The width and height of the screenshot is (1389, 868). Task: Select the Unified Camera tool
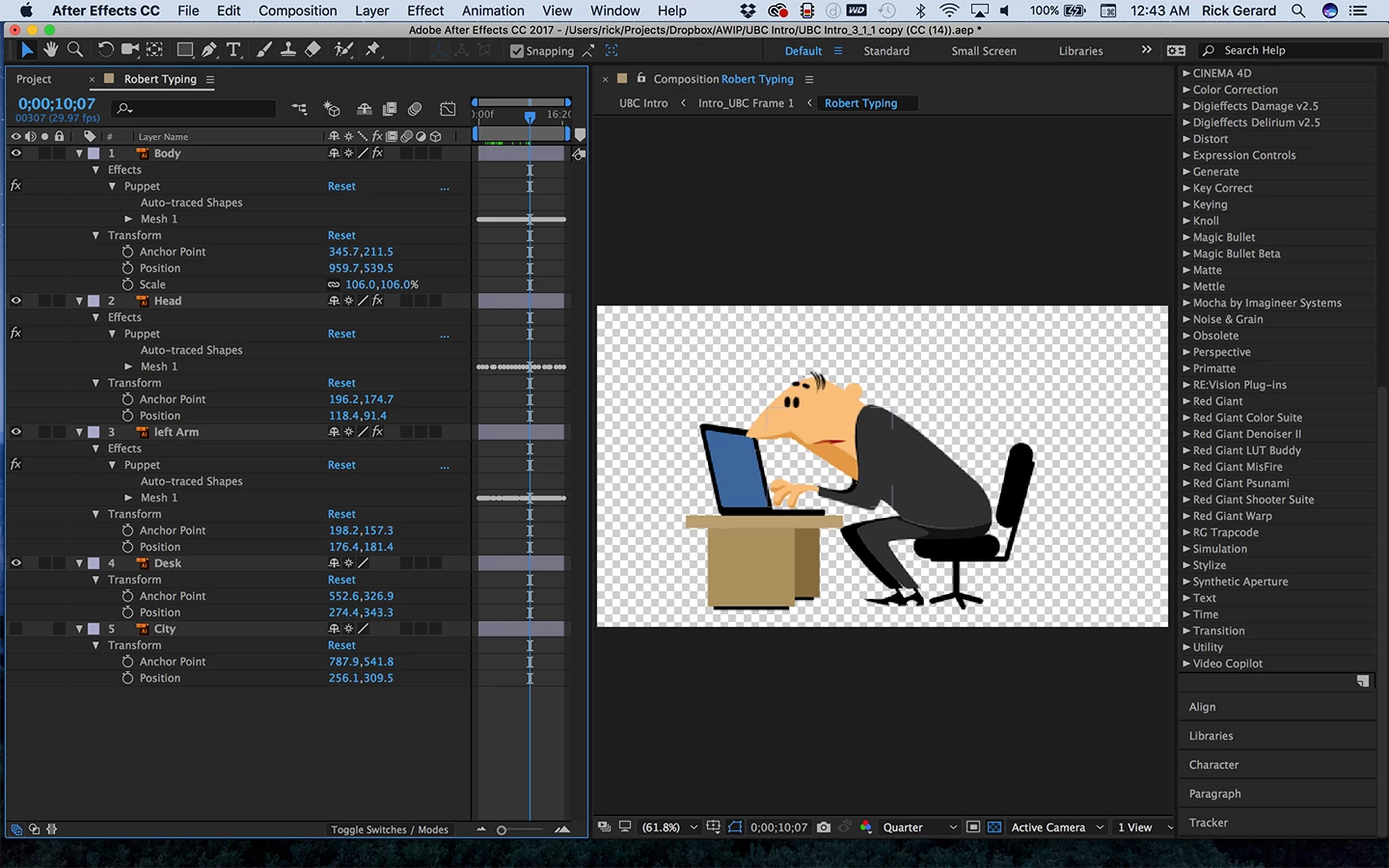pyautogui.click(x=129, y=50)
